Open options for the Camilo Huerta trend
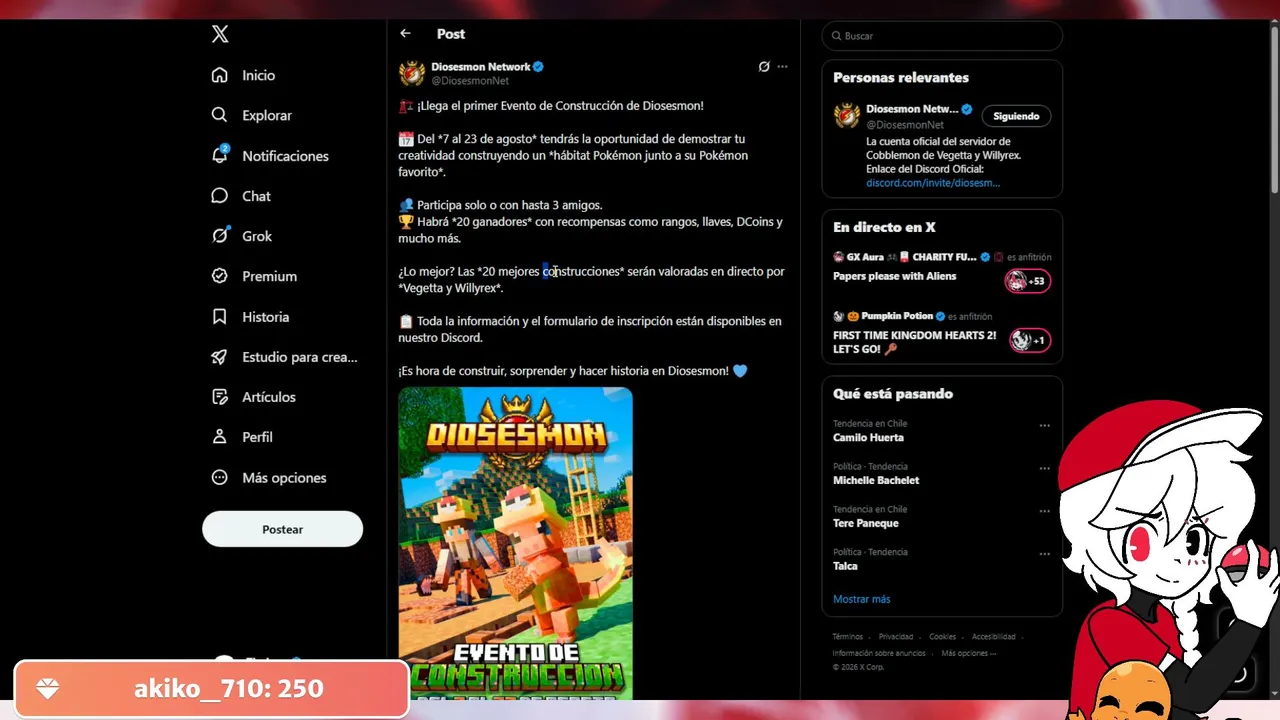This screenshot has width=1280, height=720. [x=1044, y=426]
